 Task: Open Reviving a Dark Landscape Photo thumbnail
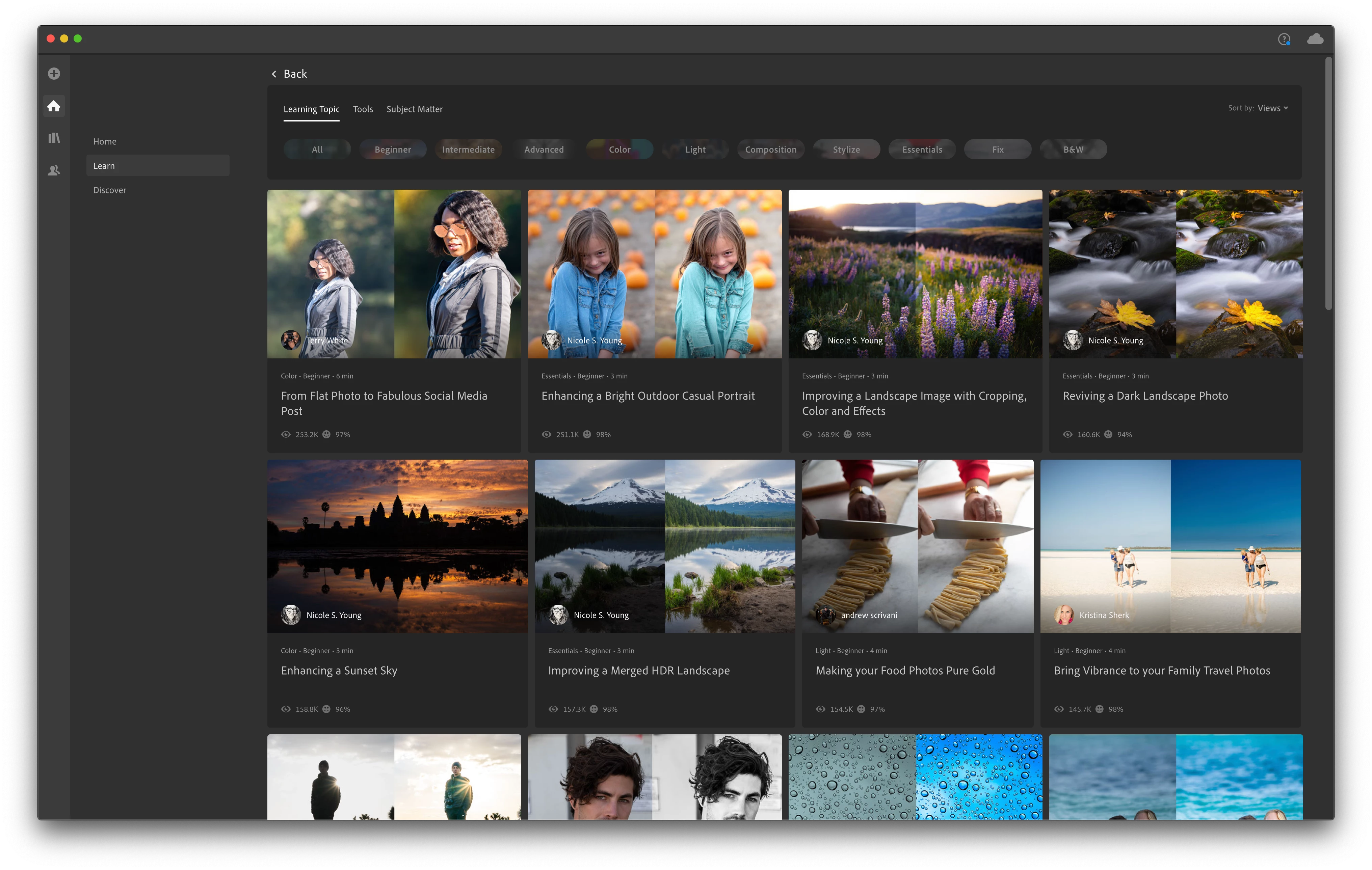pyautogui.click(x=1176, y=273)
